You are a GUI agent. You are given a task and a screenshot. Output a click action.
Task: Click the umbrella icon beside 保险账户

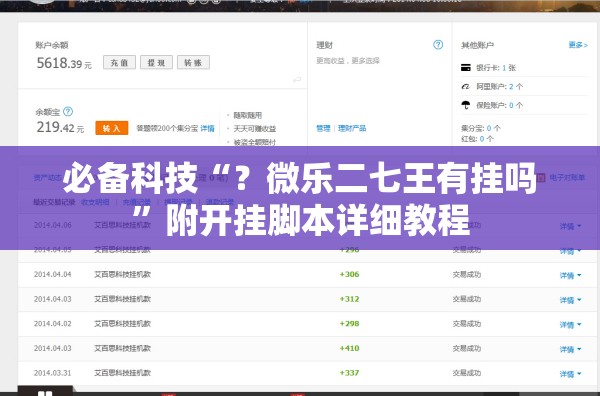[466, 105]
